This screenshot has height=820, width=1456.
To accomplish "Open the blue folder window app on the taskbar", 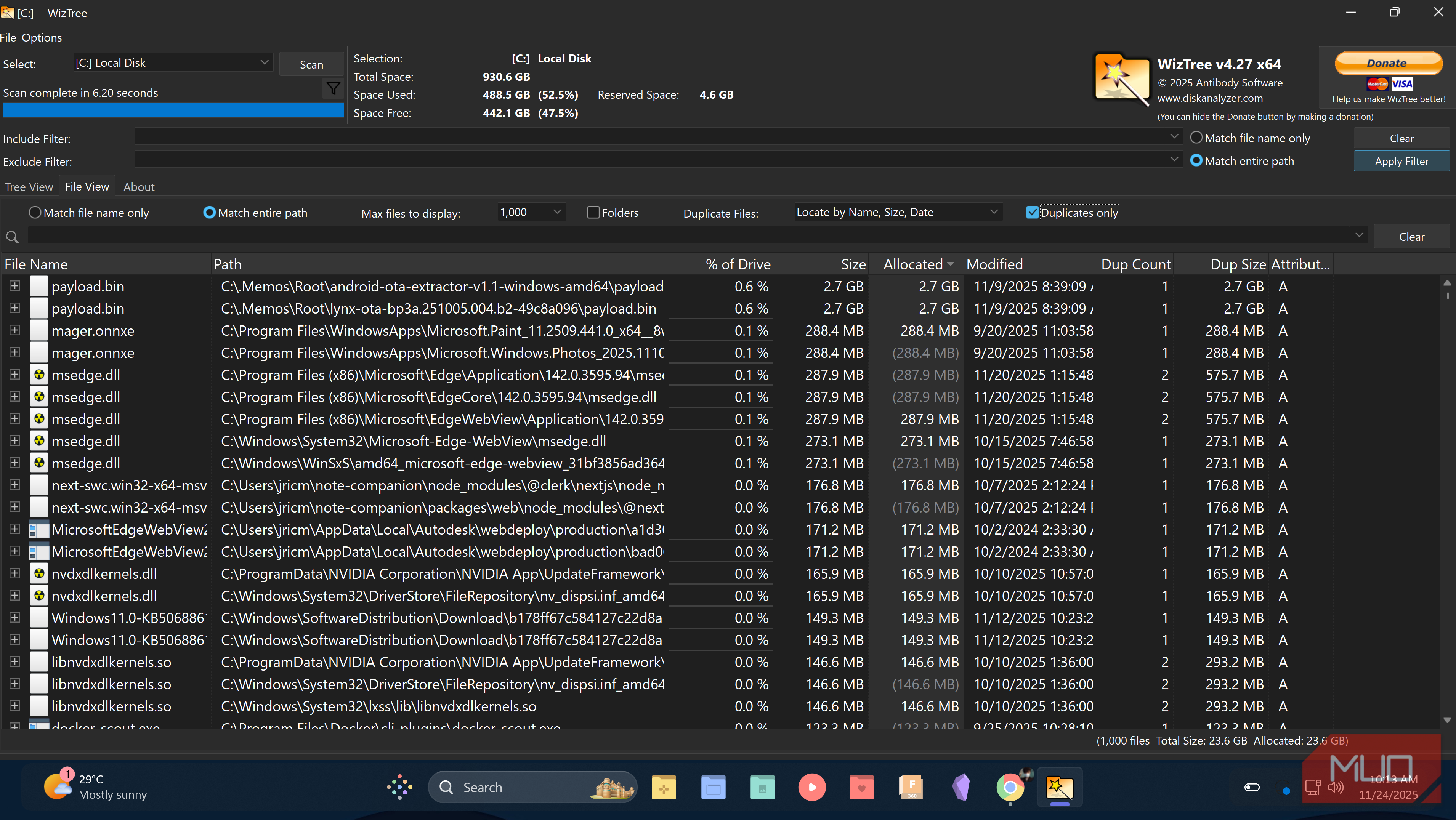I will (x=713, y=787).
